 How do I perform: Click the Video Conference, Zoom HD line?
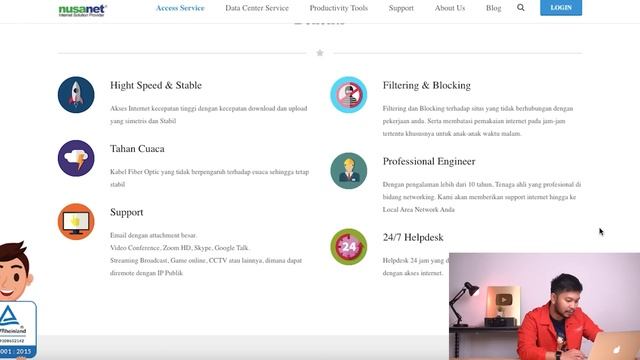[x=180, y=248]
